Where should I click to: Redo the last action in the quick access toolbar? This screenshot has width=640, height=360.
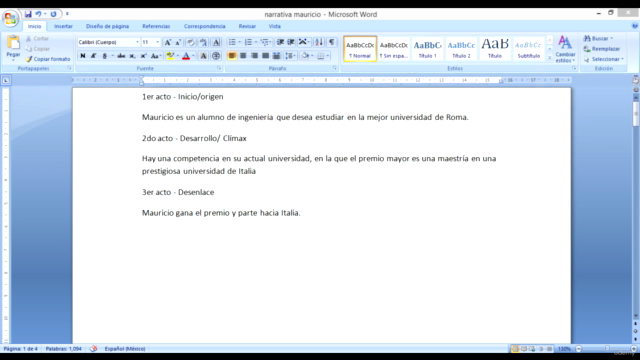point(53,14)
